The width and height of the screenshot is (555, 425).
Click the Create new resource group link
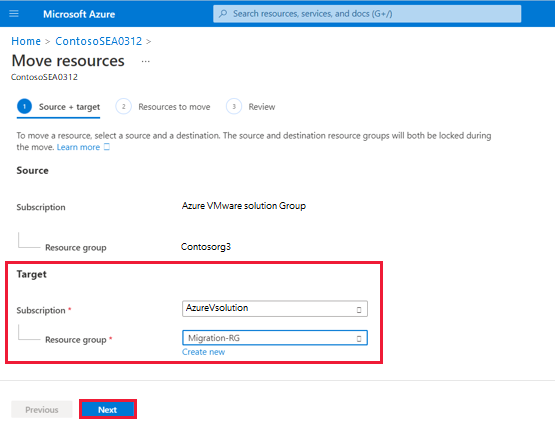204,352
